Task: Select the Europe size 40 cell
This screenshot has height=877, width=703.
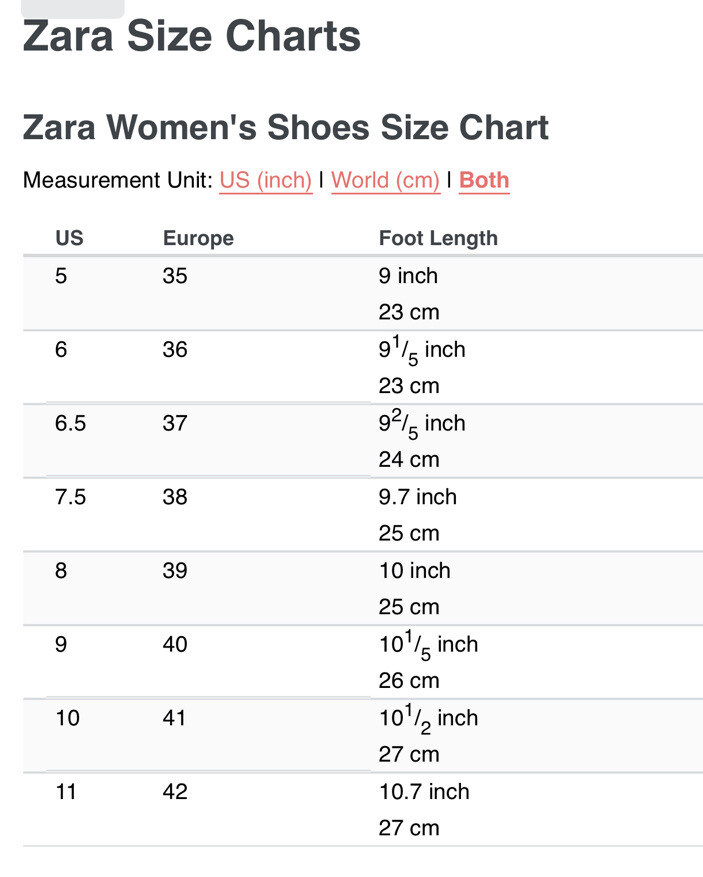Action: pyautogui.click(x=175, y=645)
